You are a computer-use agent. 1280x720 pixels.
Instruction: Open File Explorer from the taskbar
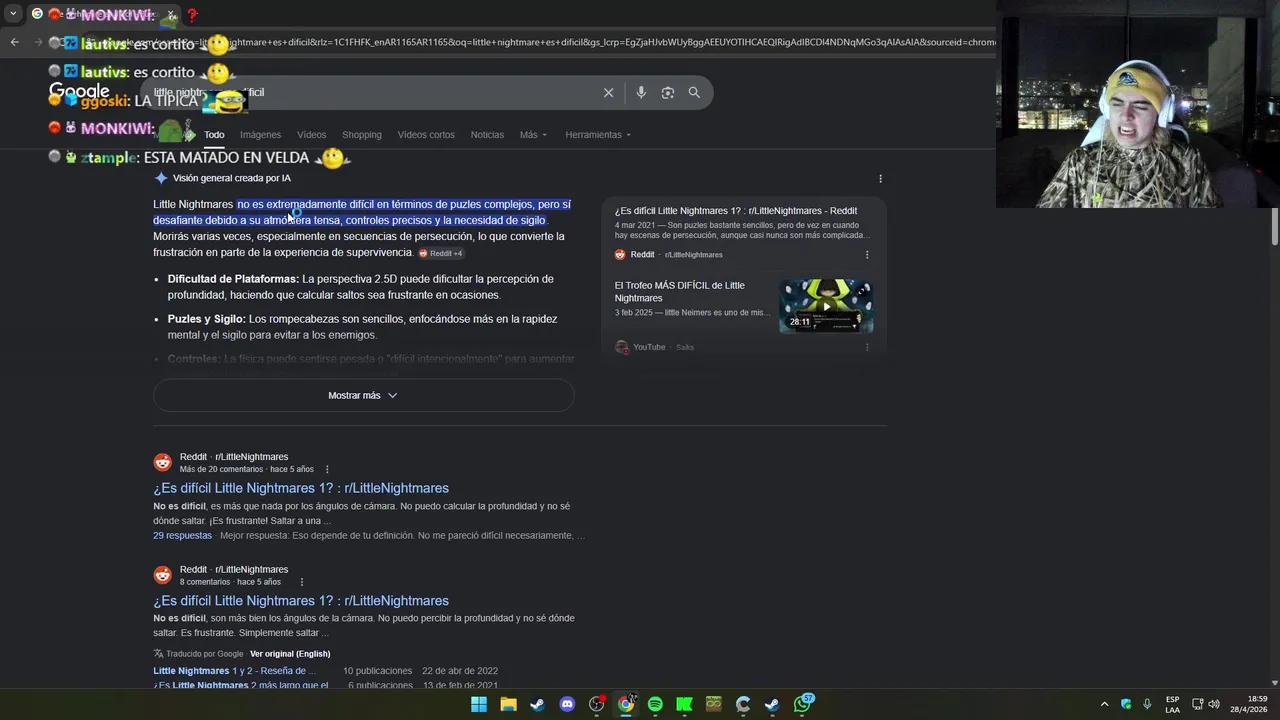(x=508, y=704)
